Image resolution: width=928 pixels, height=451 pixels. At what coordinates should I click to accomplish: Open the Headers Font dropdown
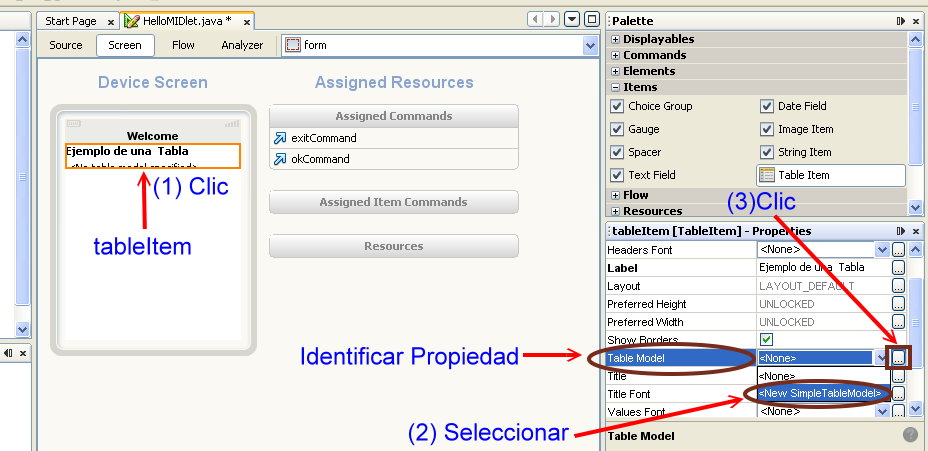[x=882, y=250]
